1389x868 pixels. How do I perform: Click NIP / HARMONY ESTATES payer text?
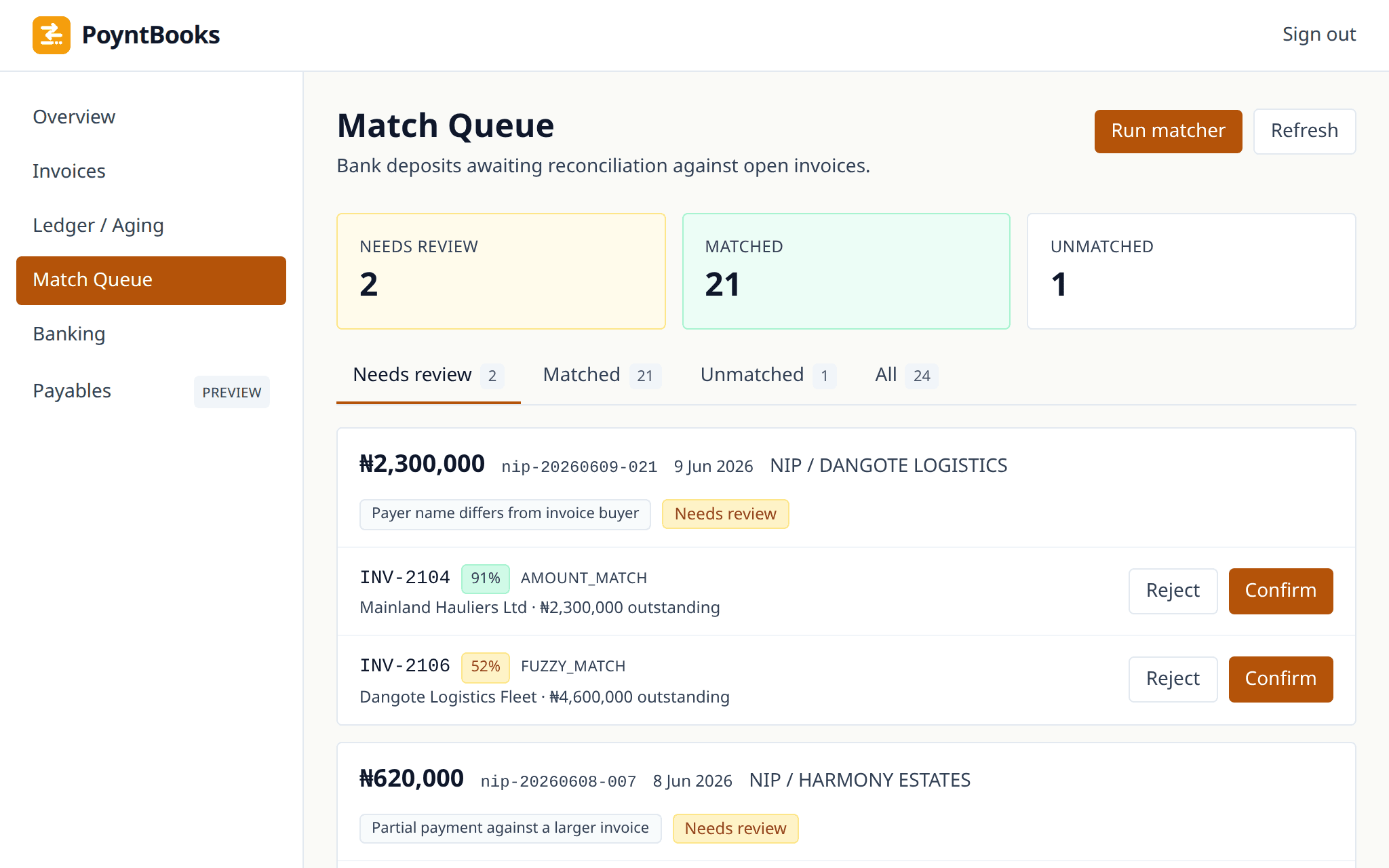pyautogui.click(x=860, y=781)
